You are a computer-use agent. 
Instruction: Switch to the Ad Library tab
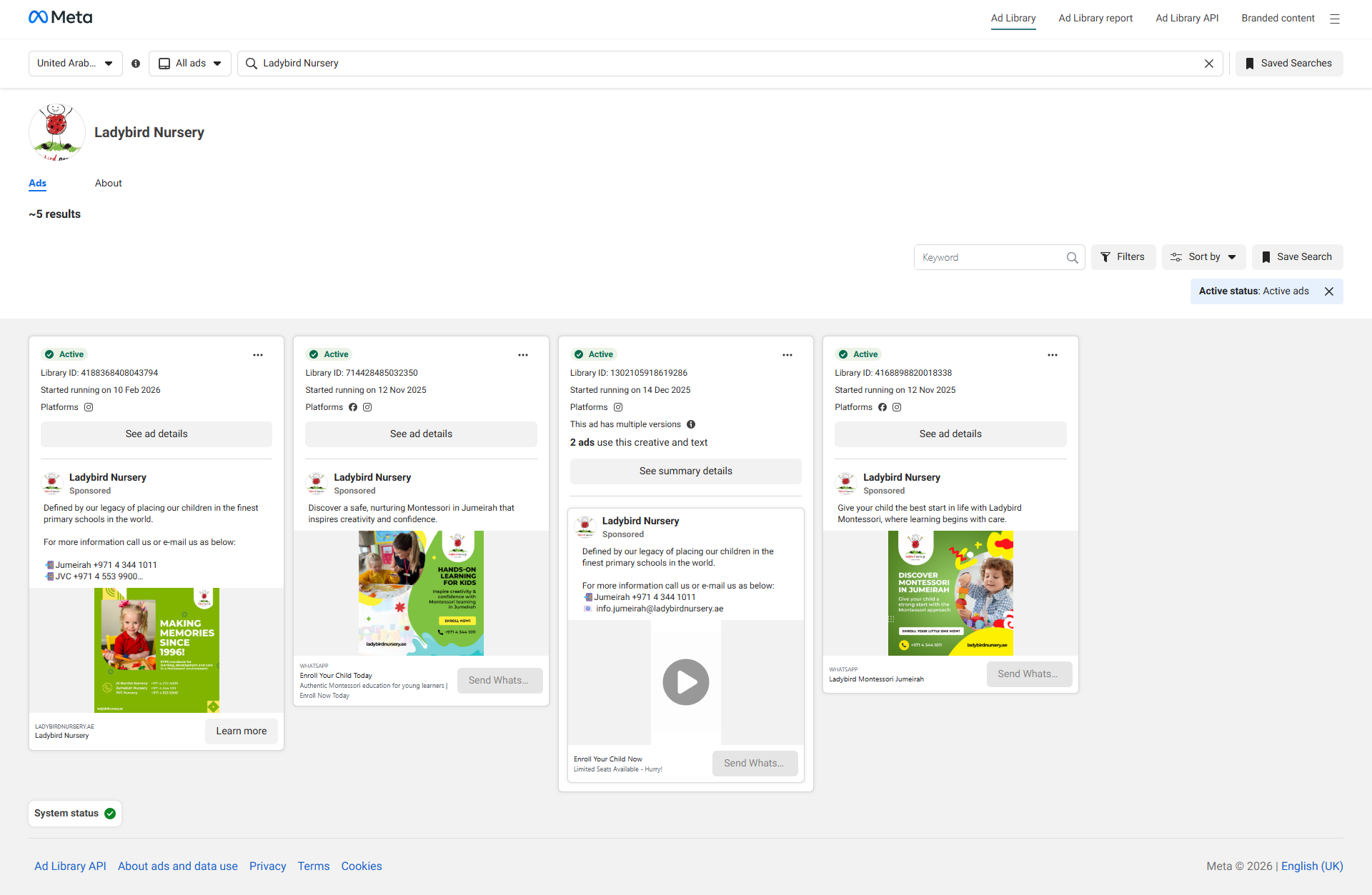click(1013, 19)
